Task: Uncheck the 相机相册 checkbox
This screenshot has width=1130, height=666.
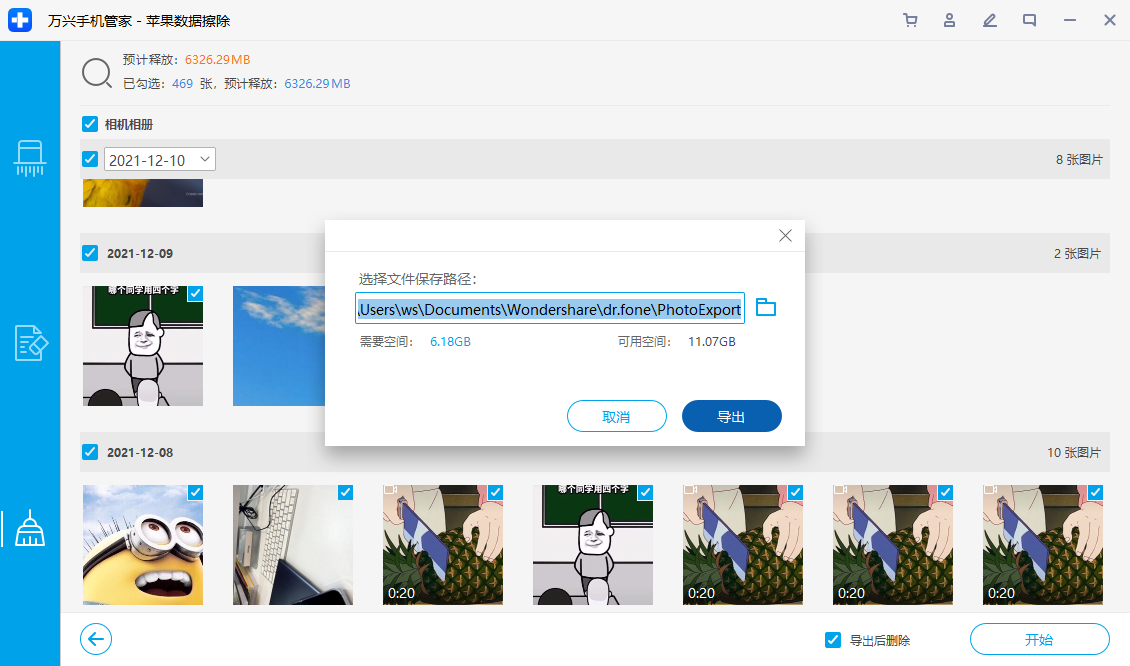Action: point(89,124)
